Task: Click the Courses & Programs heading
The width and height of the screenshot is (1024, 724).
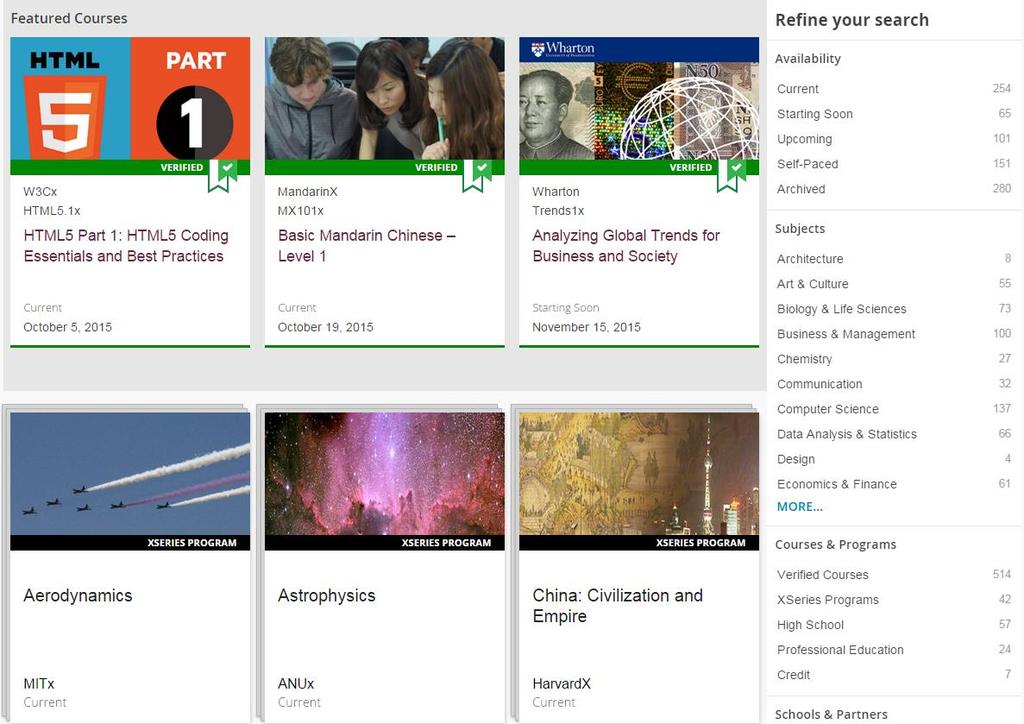Action: click(x=835, y=544)
